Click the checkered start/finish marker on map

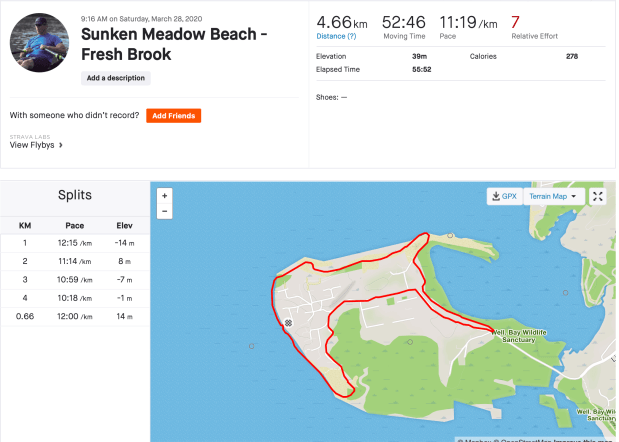tap(288, 323)
